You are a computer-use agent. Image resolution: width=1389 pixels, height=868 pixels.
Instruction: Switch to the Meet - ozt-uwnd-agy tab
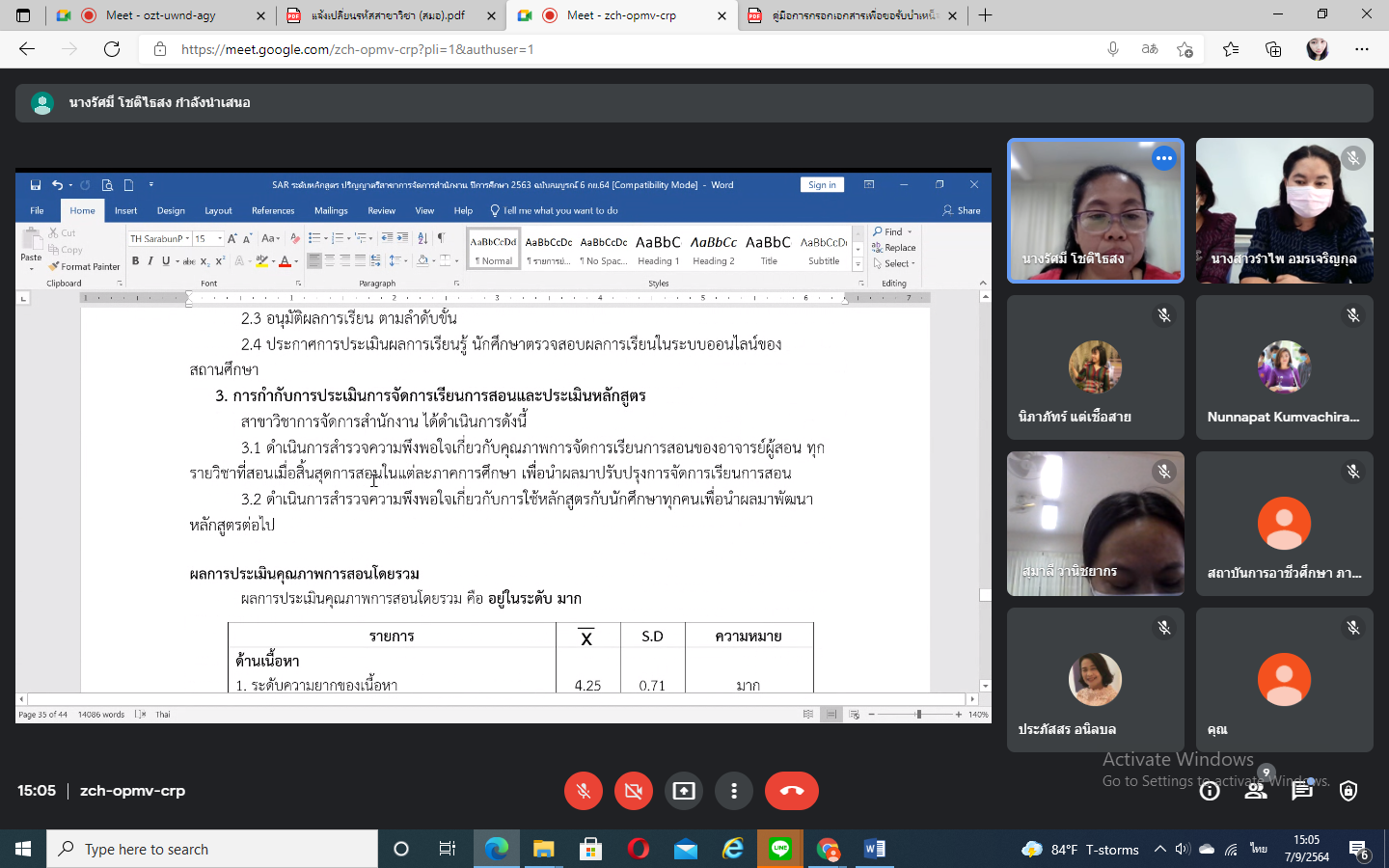pos(159,15)
